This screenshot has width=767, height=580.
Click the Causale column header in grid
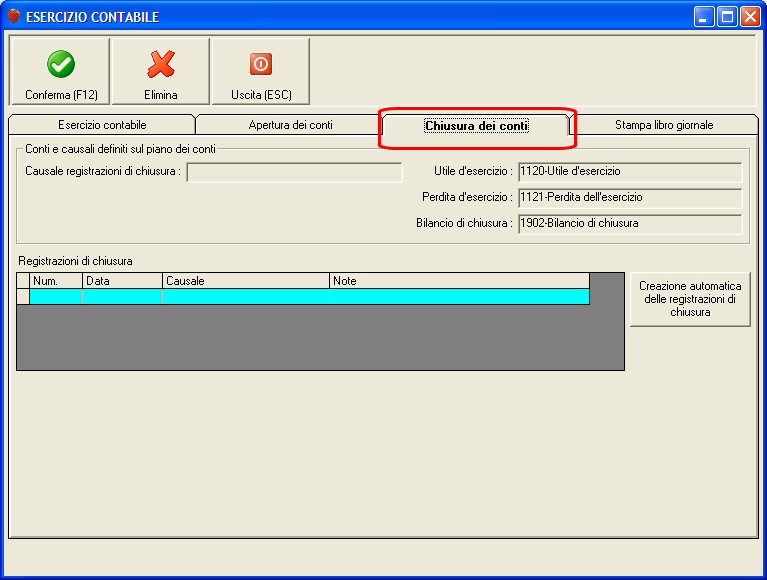246,281
